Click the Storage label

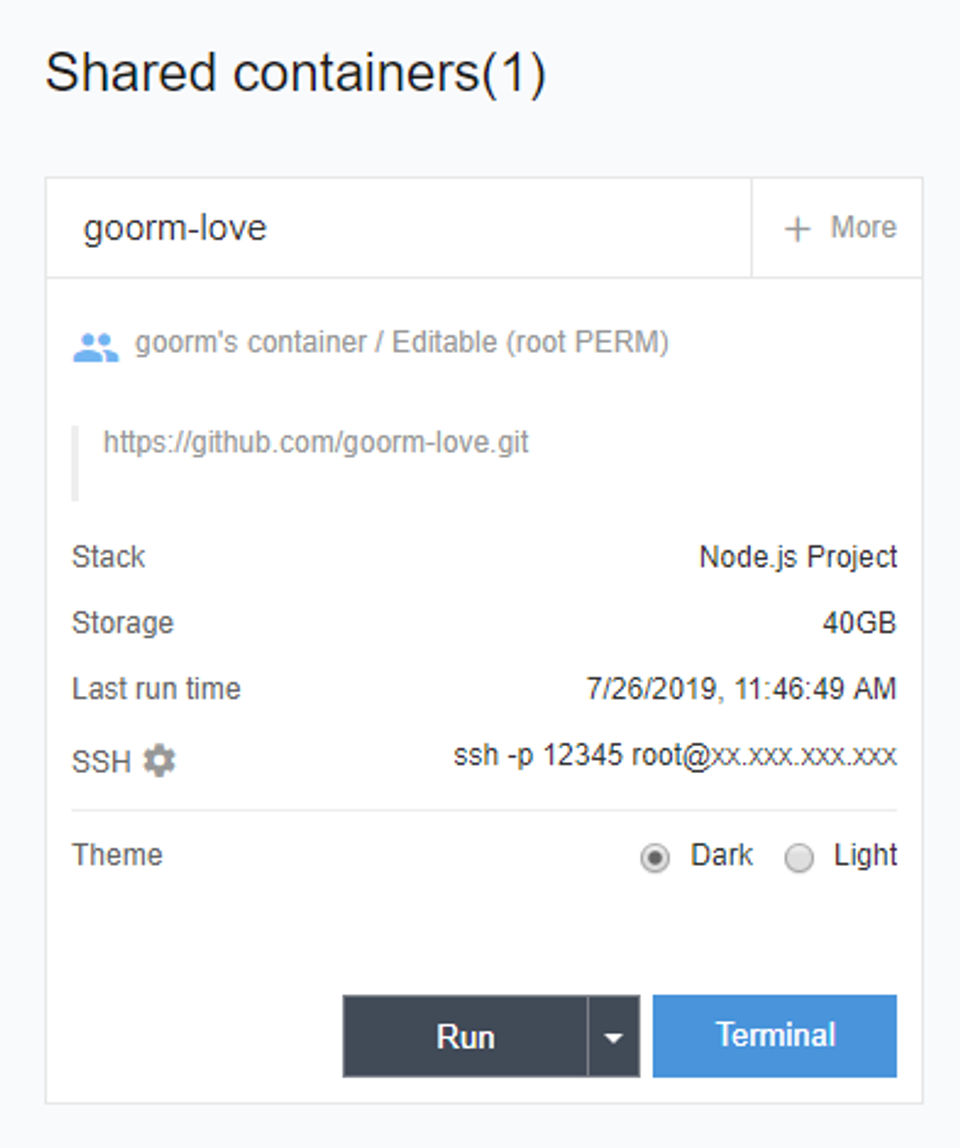pyautogui.click(x=122, y=623)
